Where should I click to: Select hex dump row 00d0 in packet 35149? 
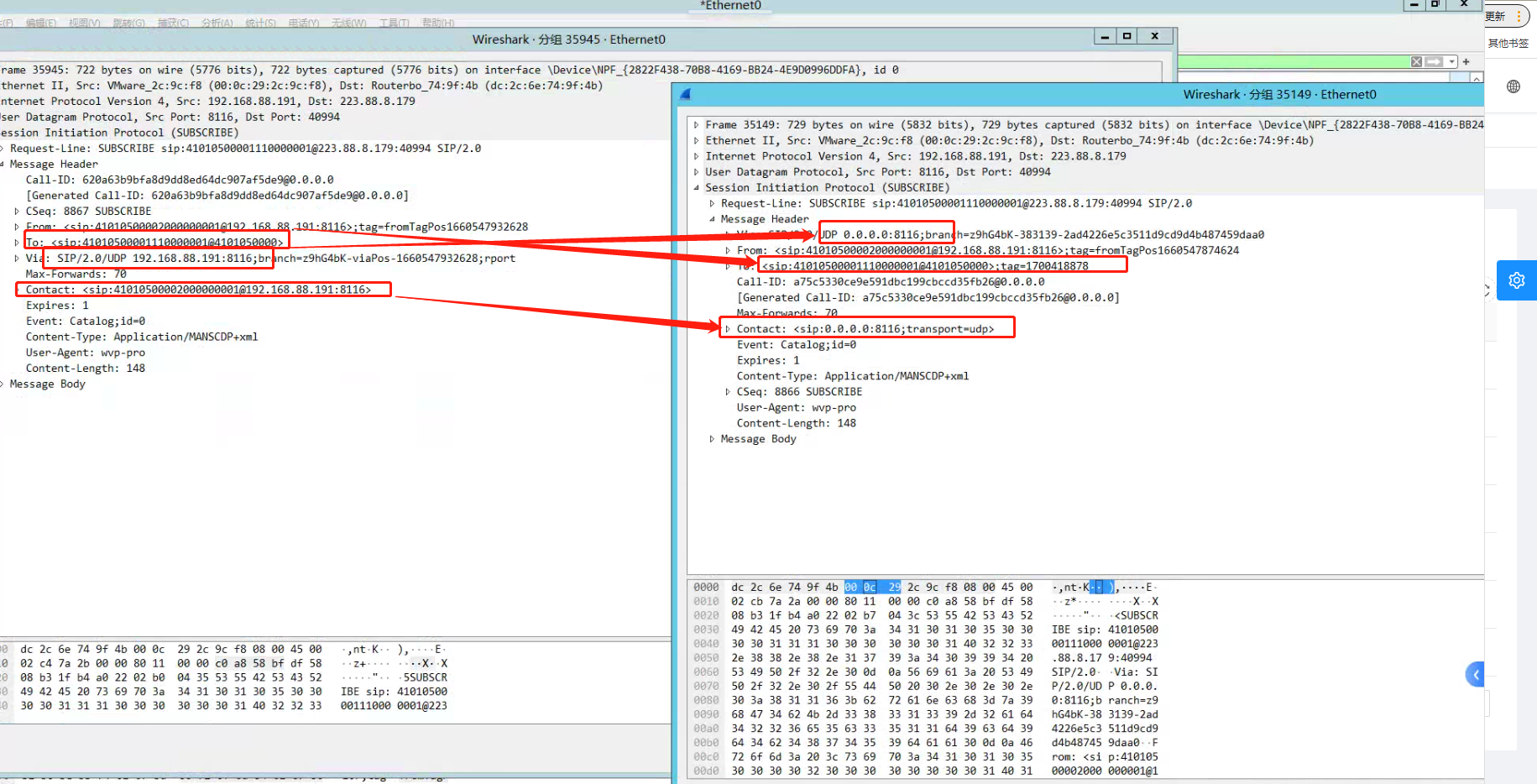926,771
